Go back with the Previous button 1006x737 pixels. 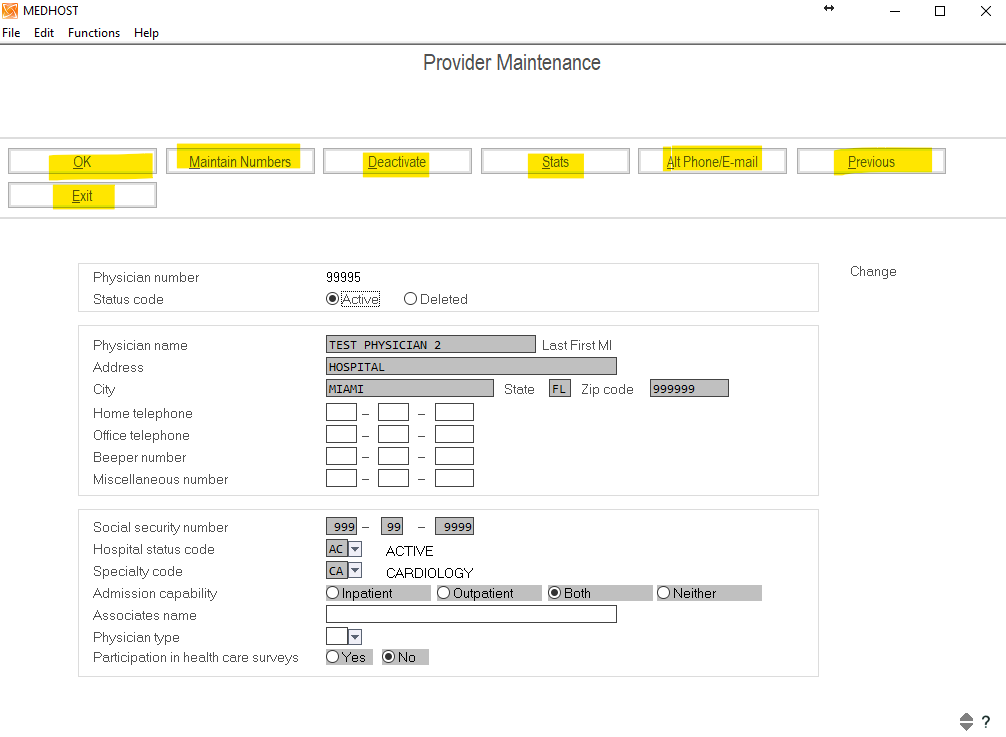click(x=871, y=162)
